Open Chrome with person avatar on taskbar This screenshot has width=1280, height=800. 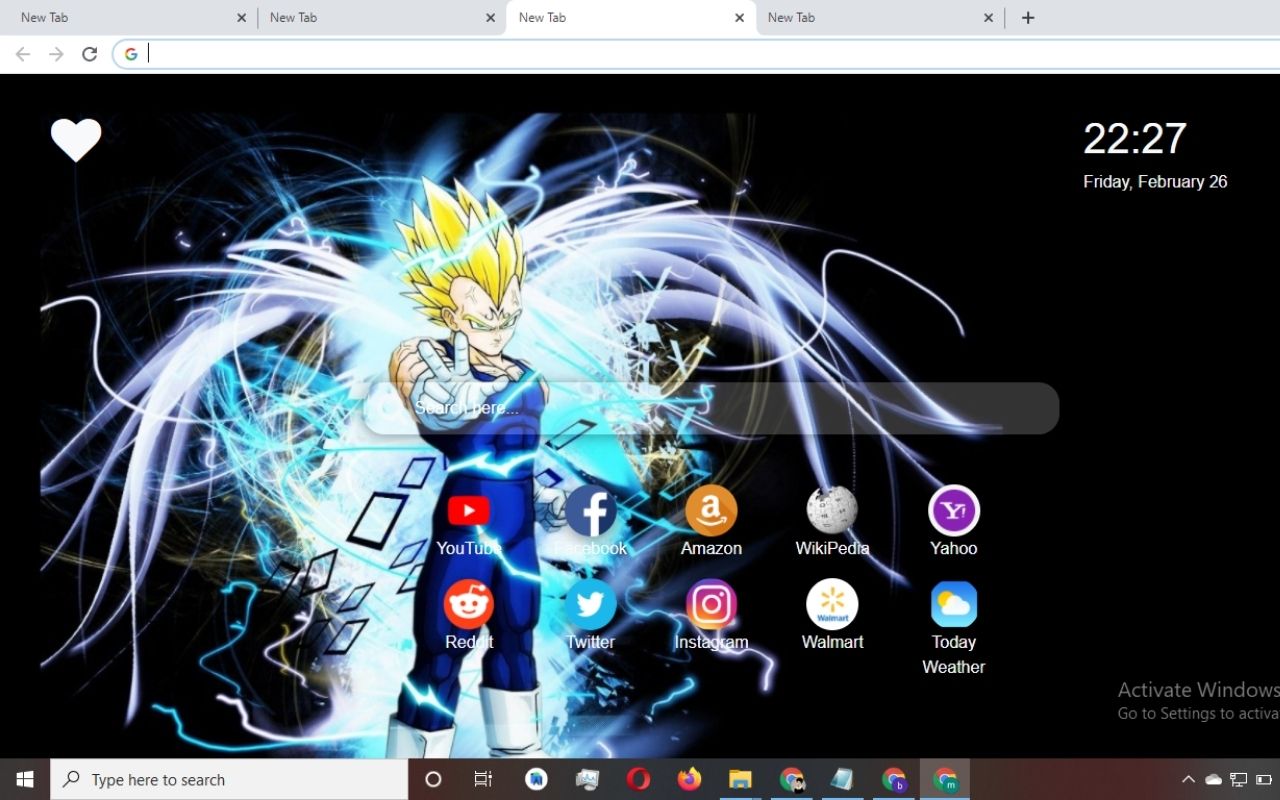coord(791,779)
